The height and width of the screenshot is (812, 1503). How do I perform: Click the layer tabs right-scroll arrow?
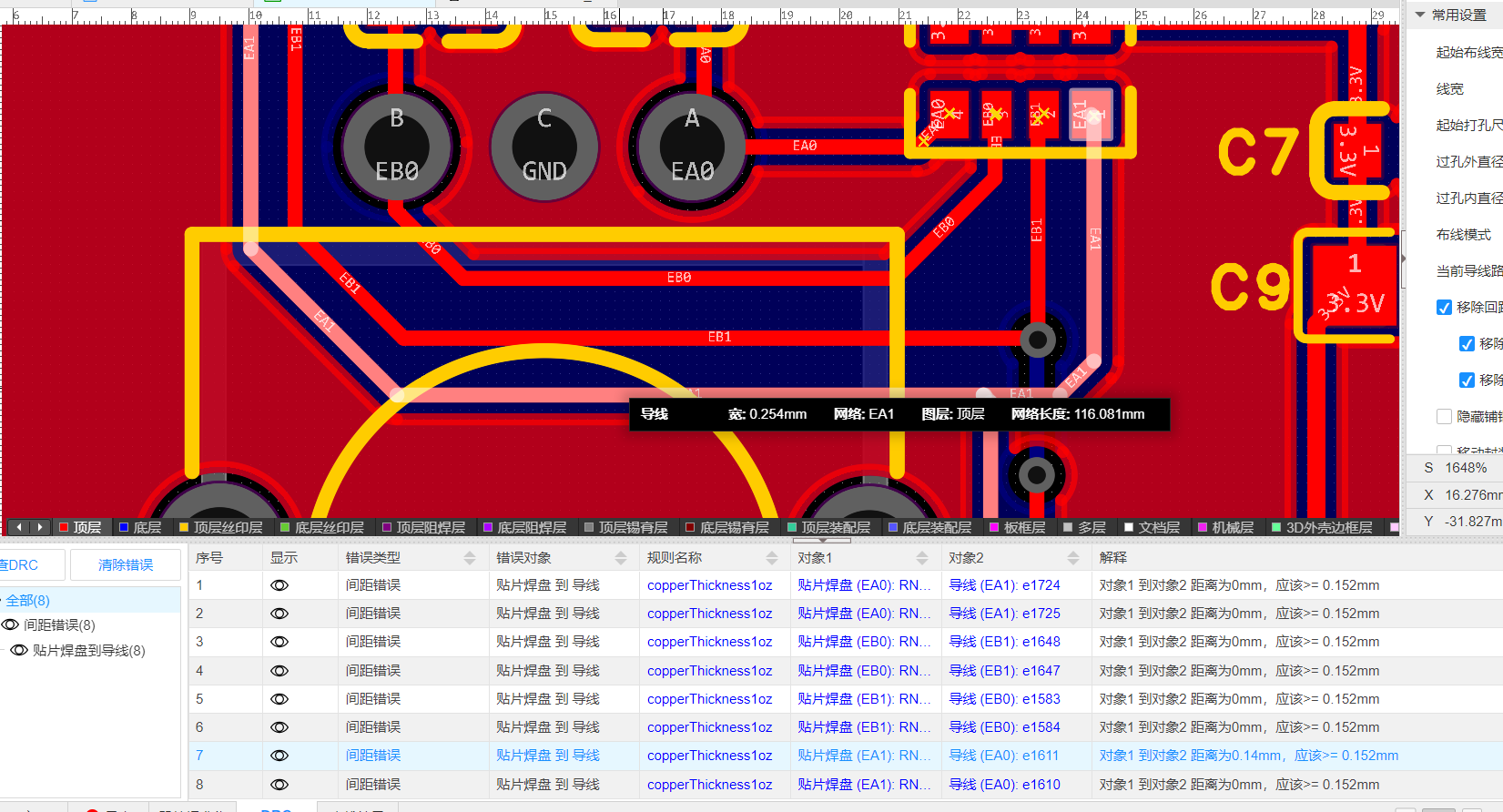coord(39,527)
